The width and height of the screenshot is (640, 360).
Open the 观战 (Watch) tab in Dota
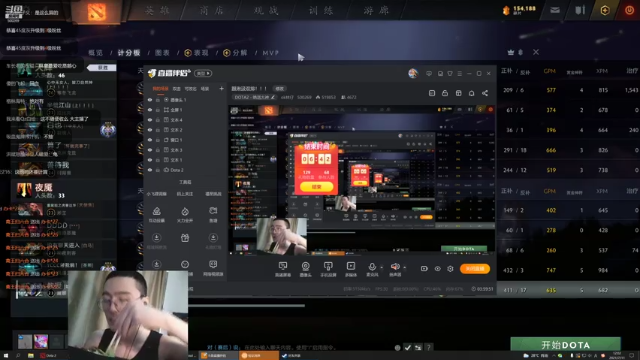tap(267, 11)
